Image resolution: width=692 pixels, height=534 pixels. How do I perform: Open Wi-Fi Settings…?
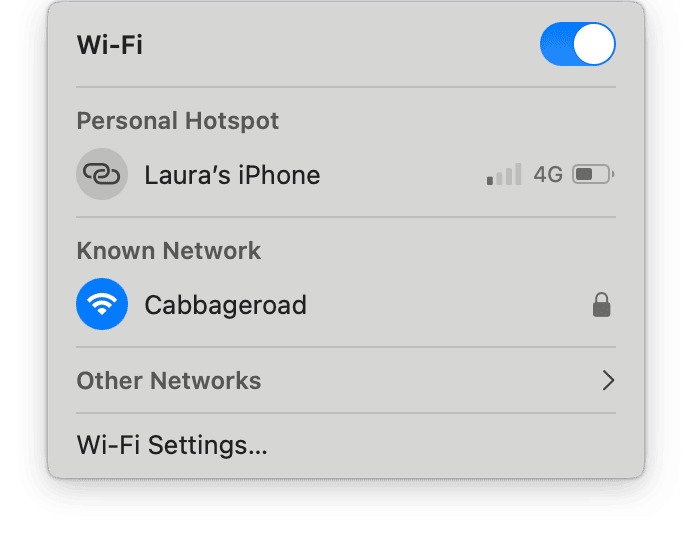(172, 445)
